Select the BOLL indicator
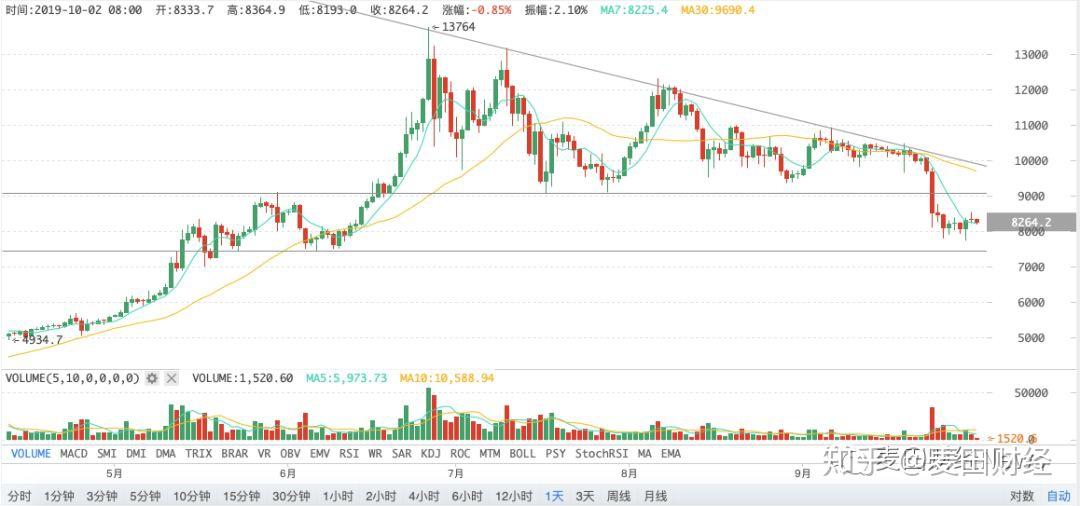This screenshot has width=1080, height=506. coord(522,454)
